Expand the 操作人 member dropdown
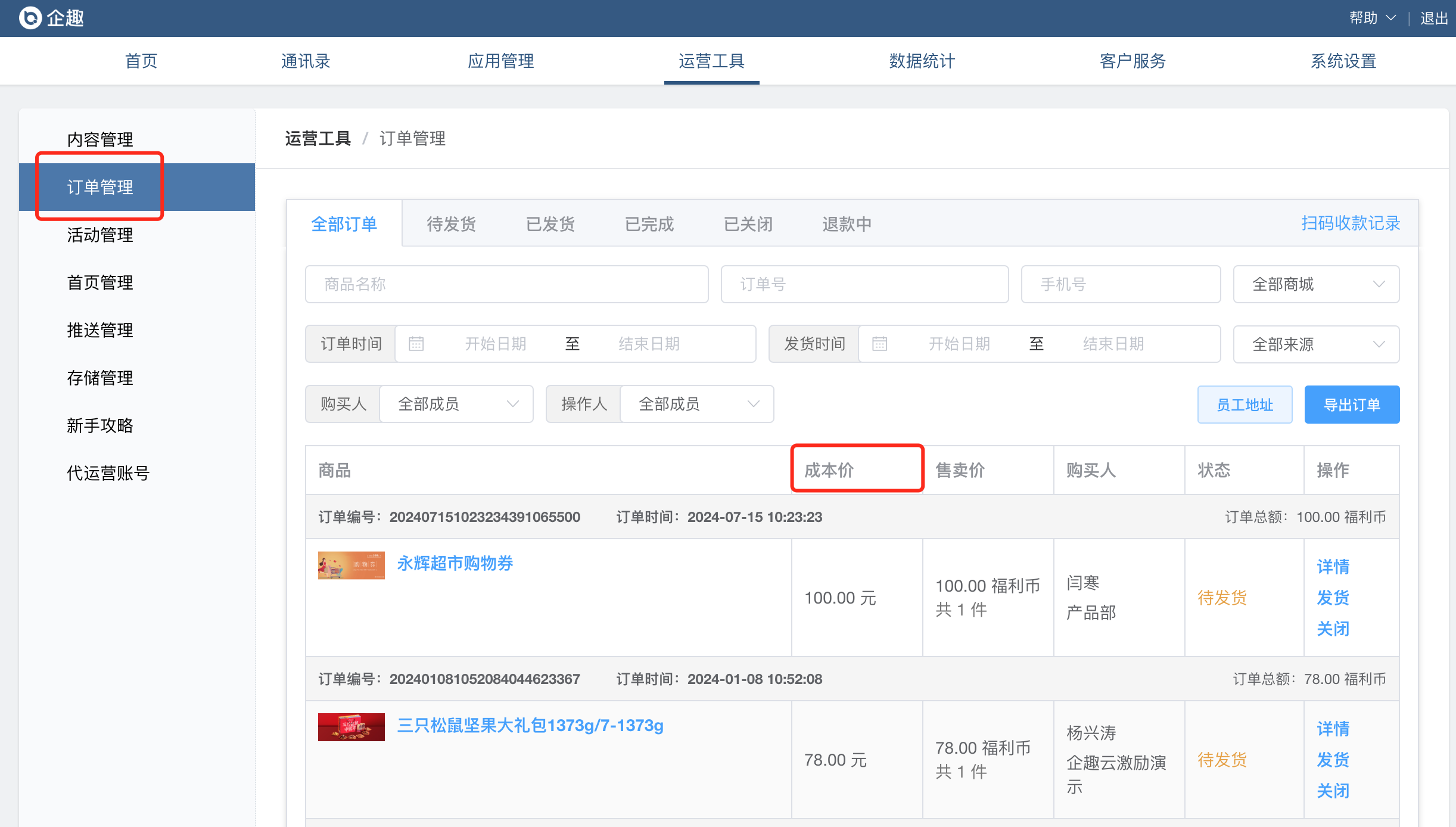This screenshot has width=1456, height=827. pos(696,404)
